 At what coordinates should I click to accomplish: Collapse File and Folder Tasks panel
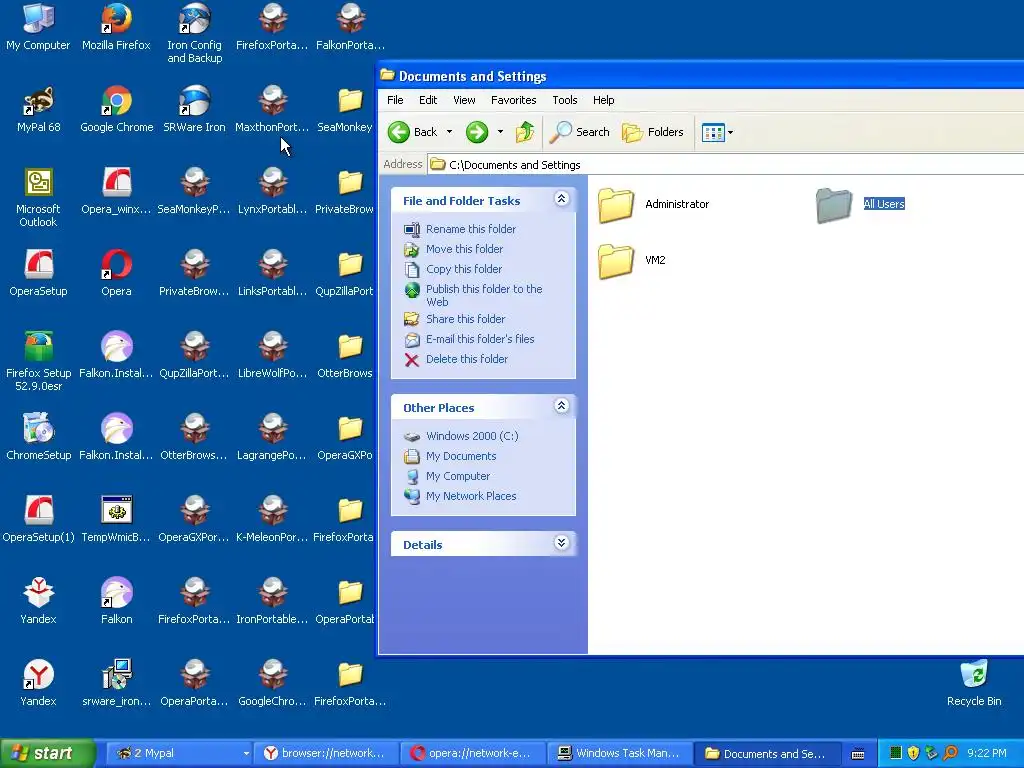click(x=561, y=199)
